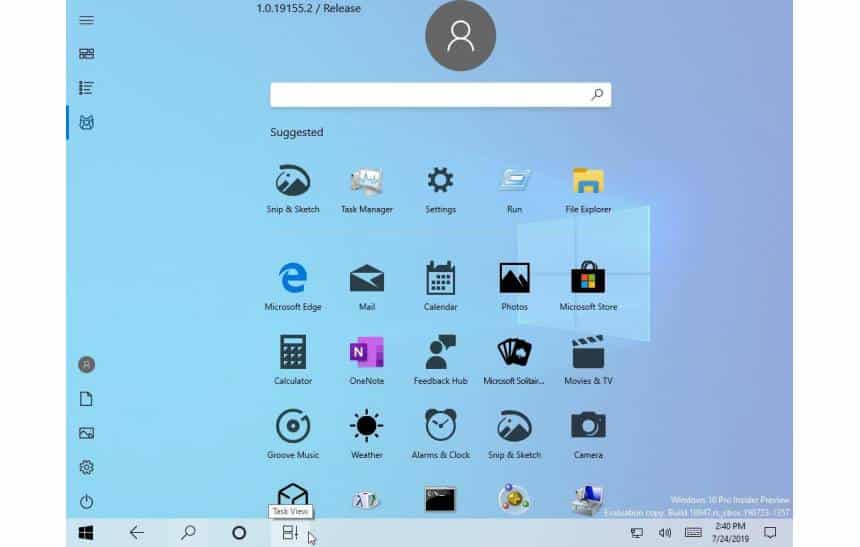The width and height of the screenshot is (860, 547).
Task: Open Feedback Hub
Action: [x=440, y=359]
